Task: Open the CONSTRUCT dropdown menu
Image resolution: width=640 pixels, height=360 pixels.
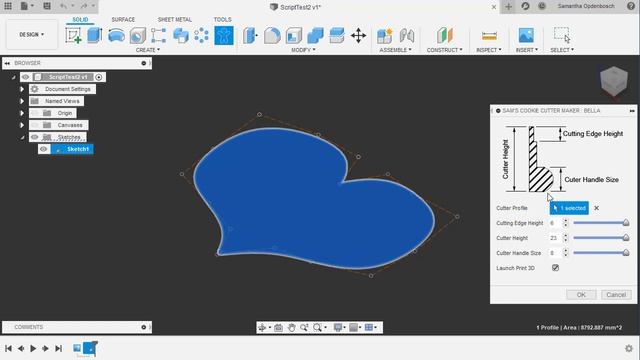Action: pos(444,50)
